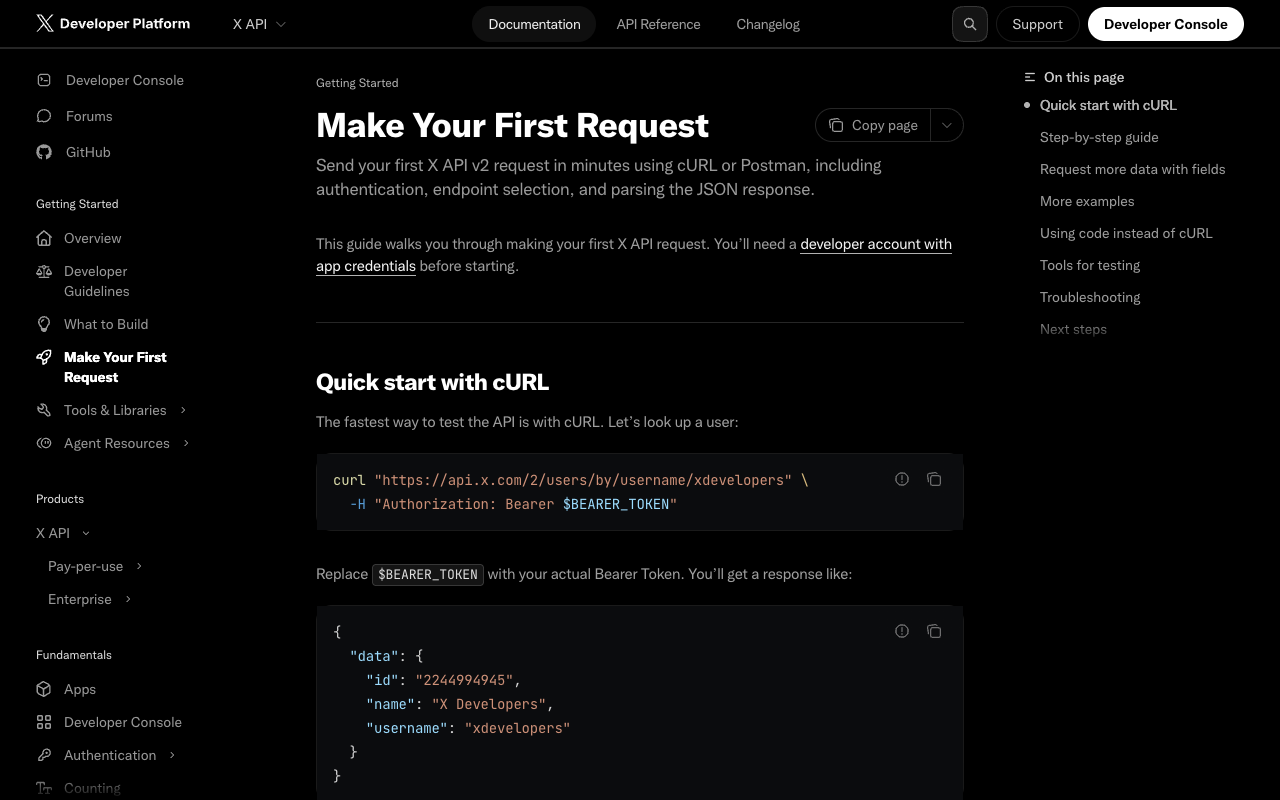Open Counting in the sidebar
The width and height of the screenshot is (1280, 800).
92,788
